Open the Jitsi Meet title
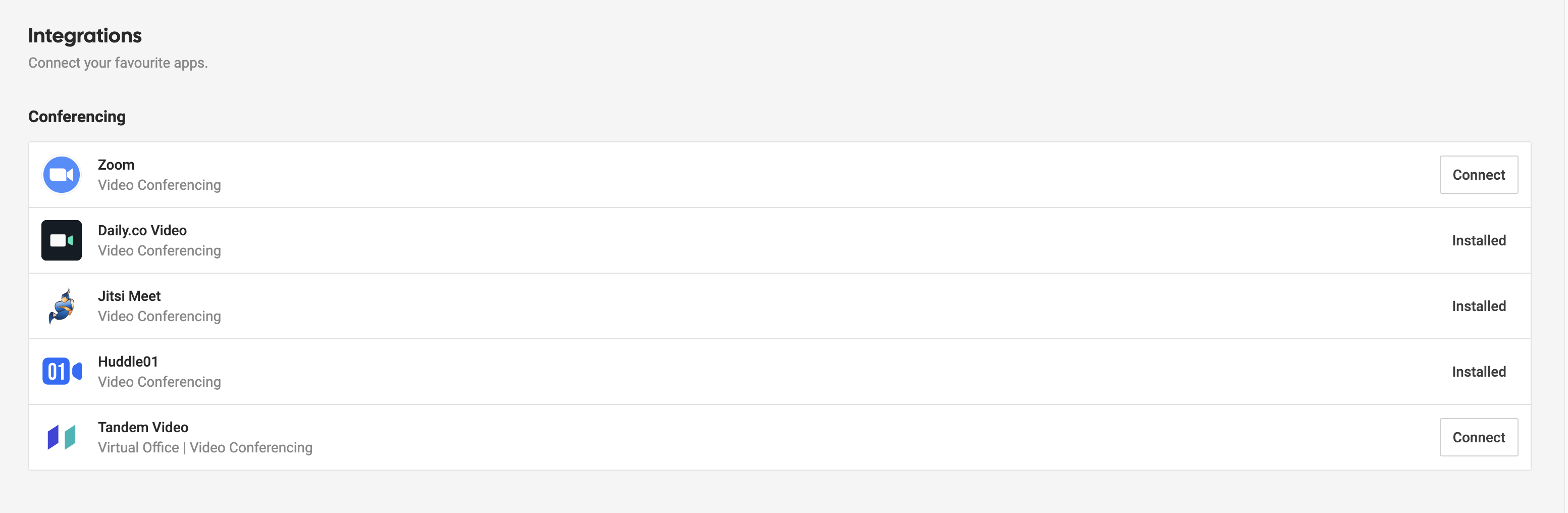 129,296
